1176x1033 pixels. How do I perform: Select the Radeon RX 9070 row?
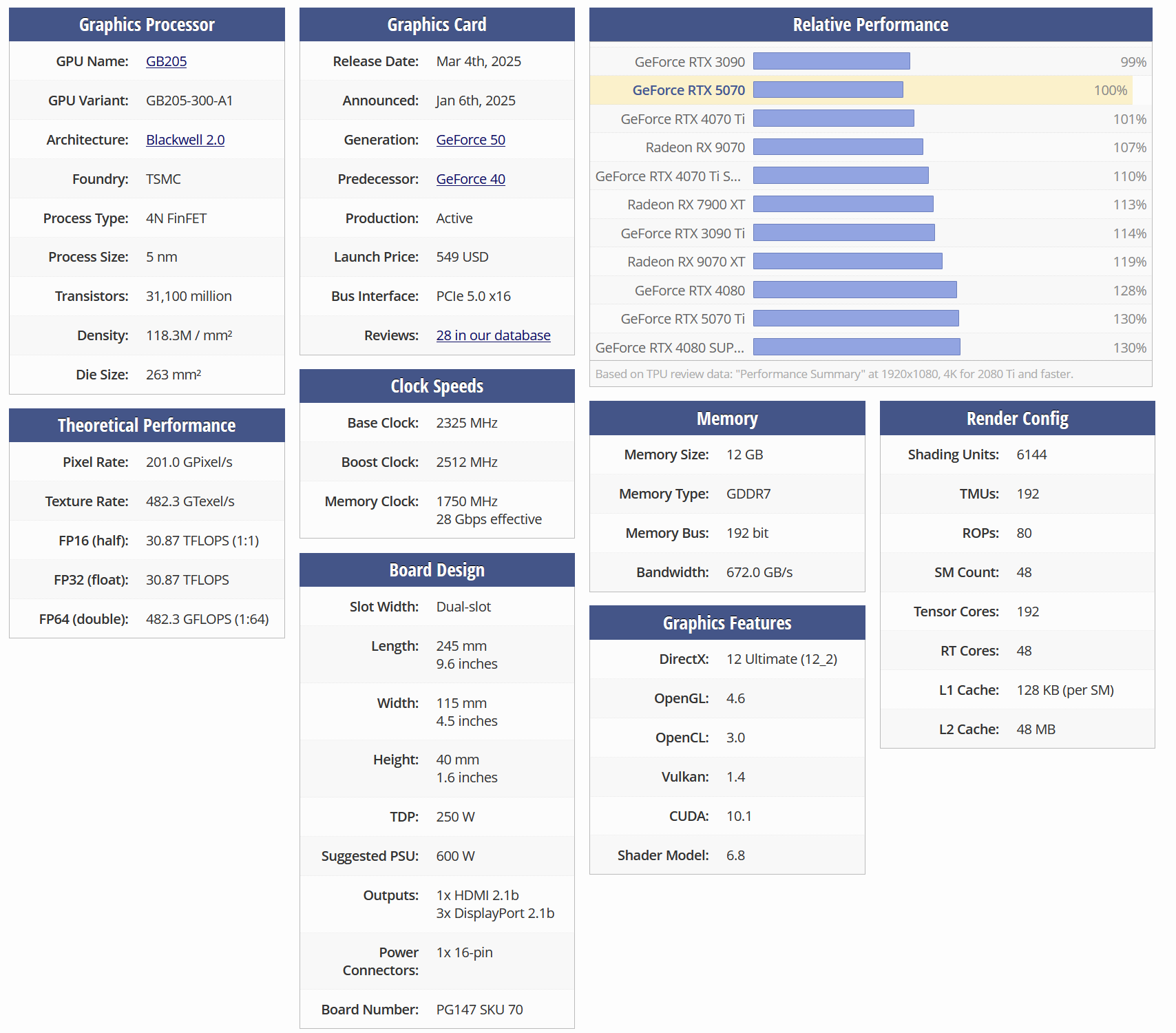click(x=870, y=147)
